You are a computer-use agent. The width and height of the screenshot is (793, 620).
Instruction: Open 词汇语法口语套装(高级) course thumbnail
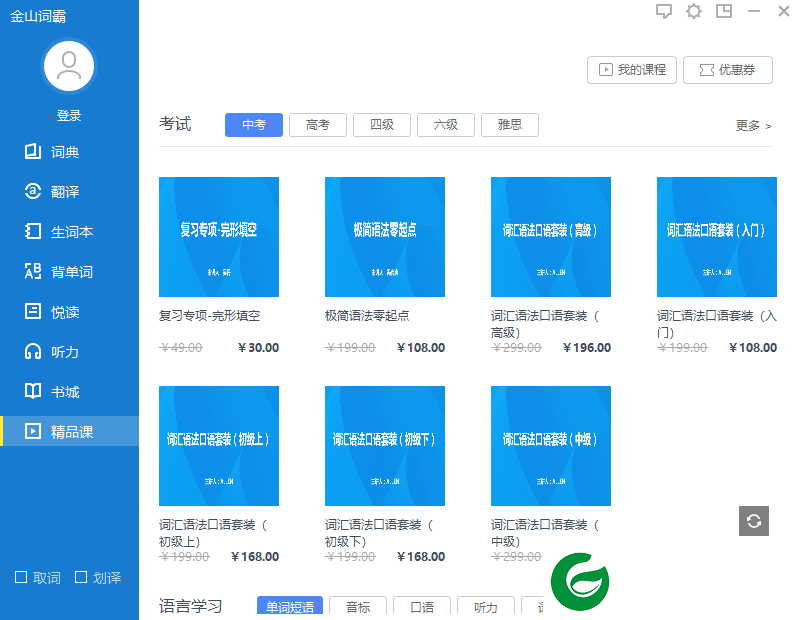pos(551,237)
